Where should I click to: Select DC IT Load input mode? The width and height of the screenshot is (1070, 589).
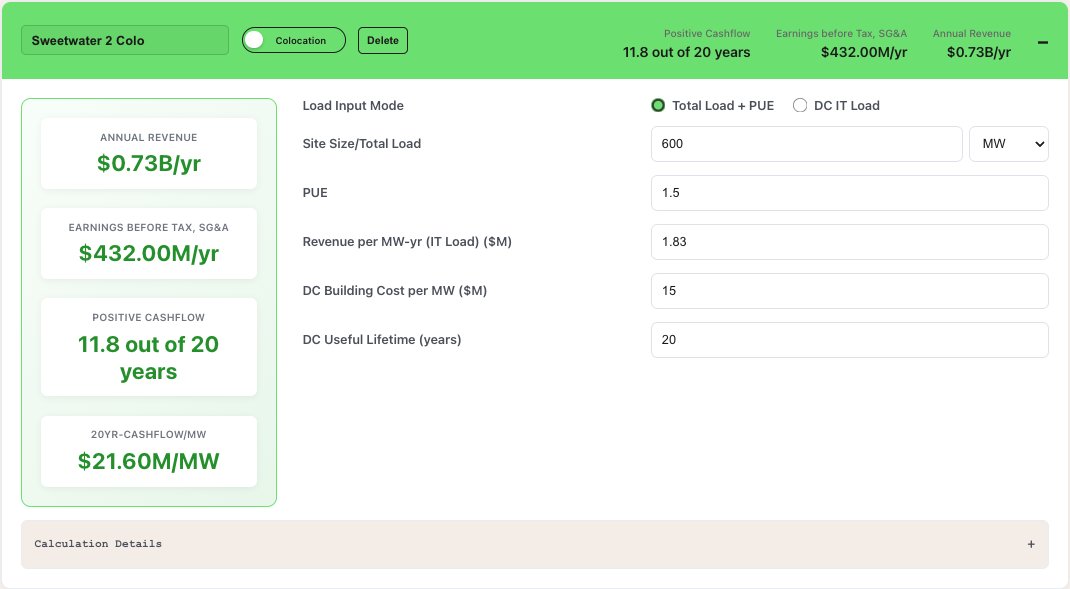point(800,105)
